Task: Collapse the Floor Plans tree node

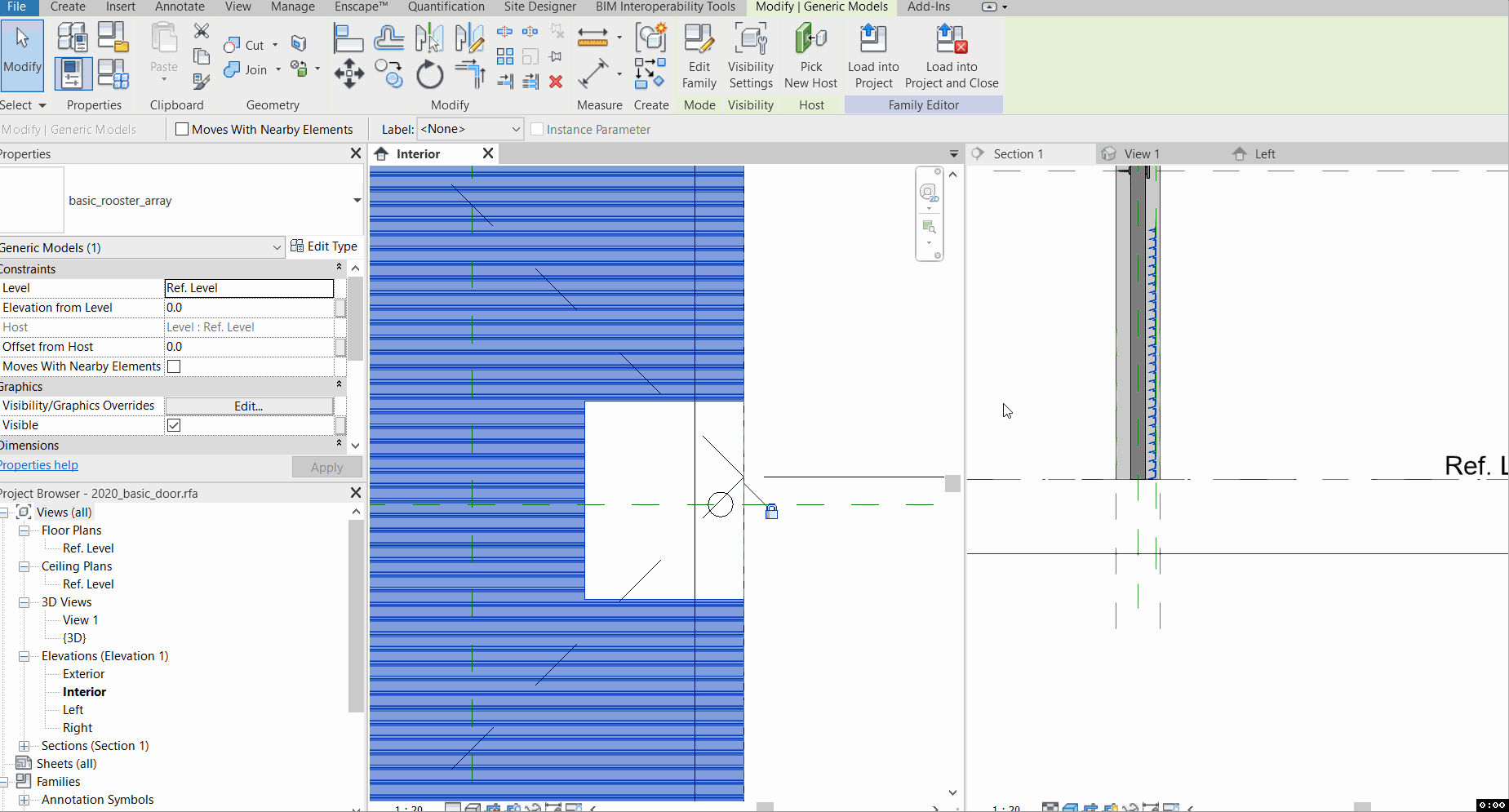Action: (x=24, y=530)
